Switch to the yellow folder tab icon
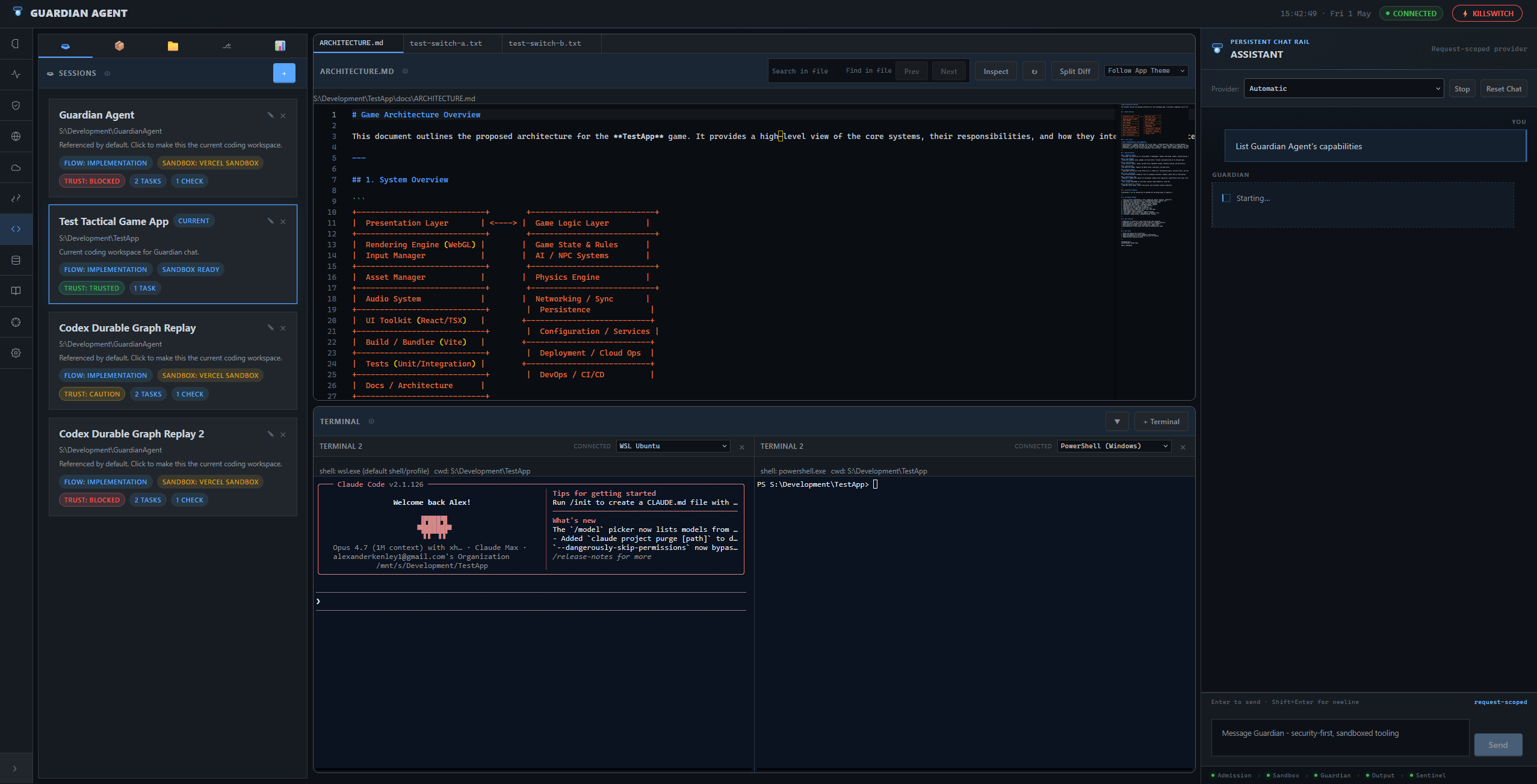 click(173, 46)
